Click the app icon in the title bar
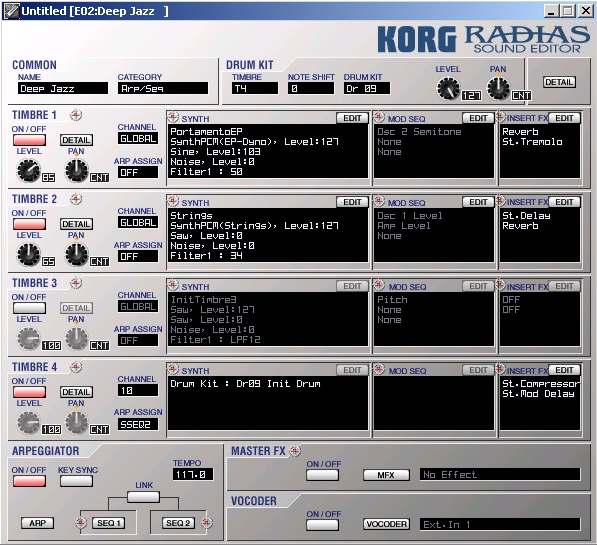The image size is (597, 545). [11, 11]
